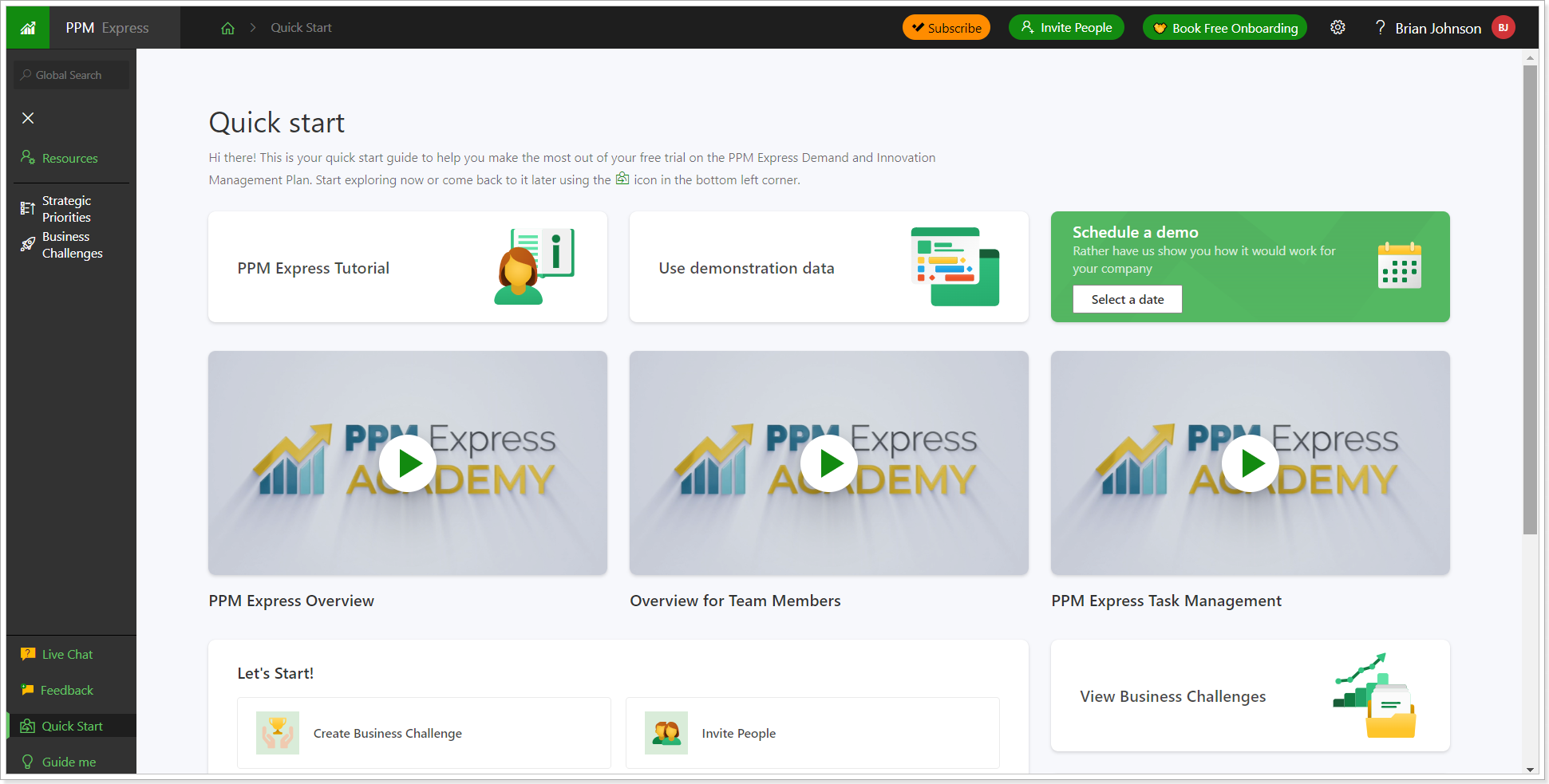
Task: Open Resources in the sidebar
Action: coord(71,158)
